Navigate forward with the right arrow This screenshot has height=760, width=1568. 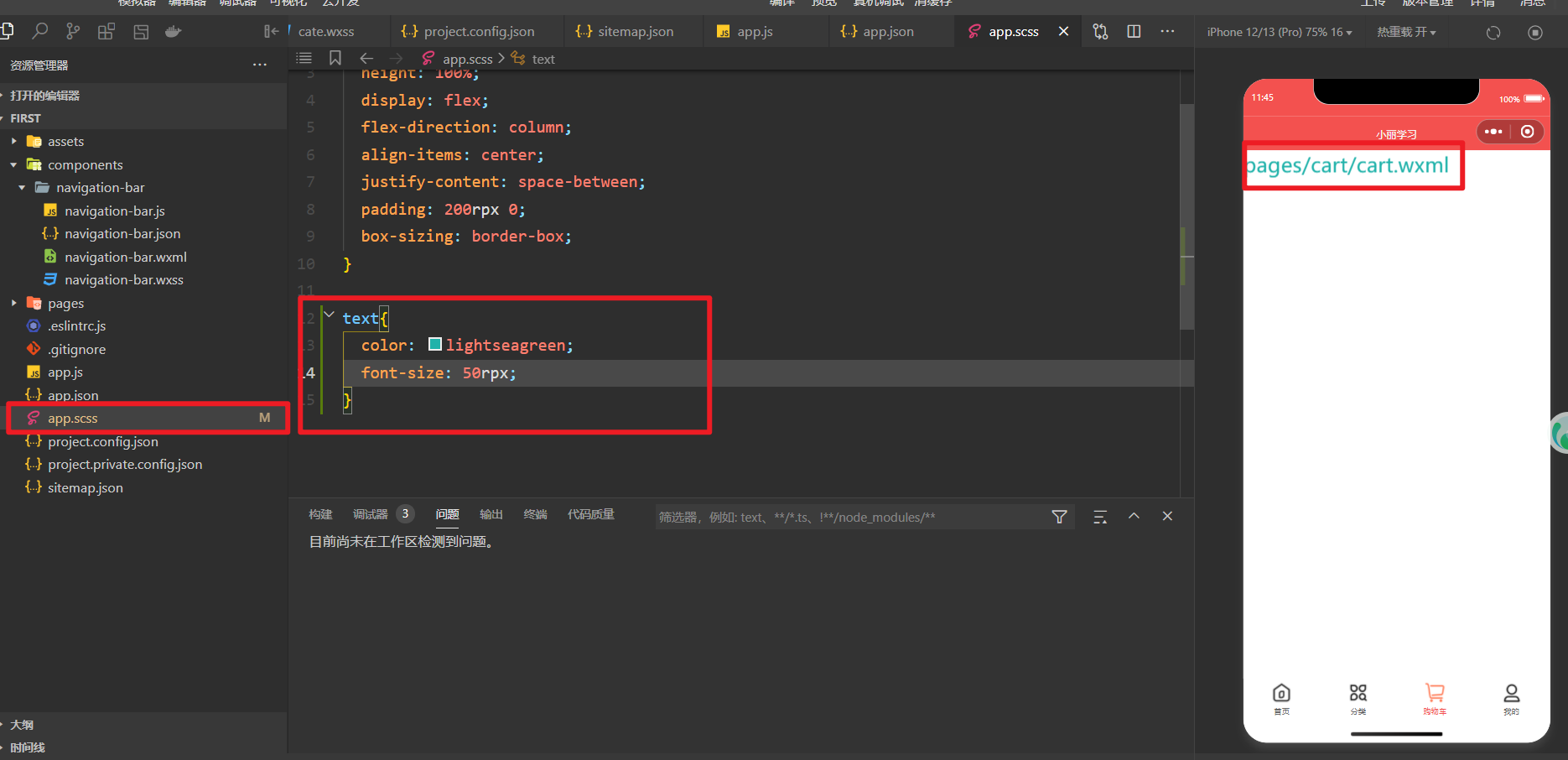coord(397,58)
